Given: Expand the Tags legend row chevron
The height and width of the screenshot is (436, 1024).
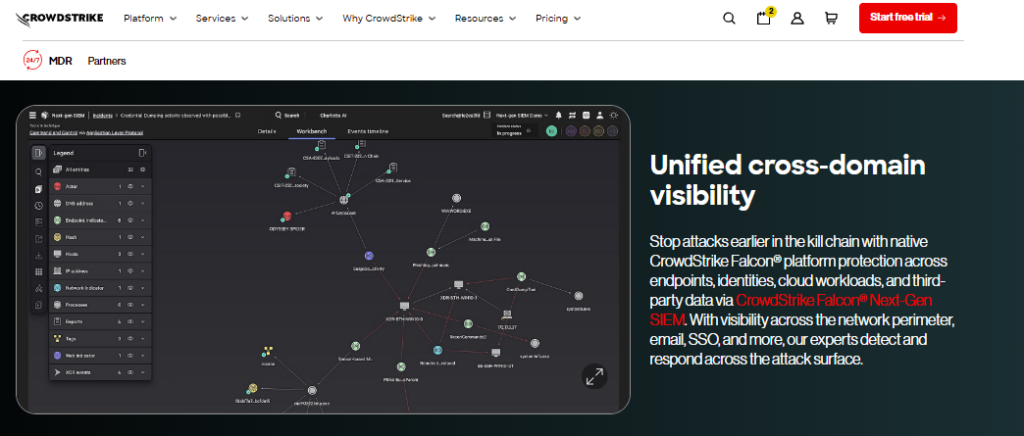Looking at the screenshot, I should (x=142, y=339).
